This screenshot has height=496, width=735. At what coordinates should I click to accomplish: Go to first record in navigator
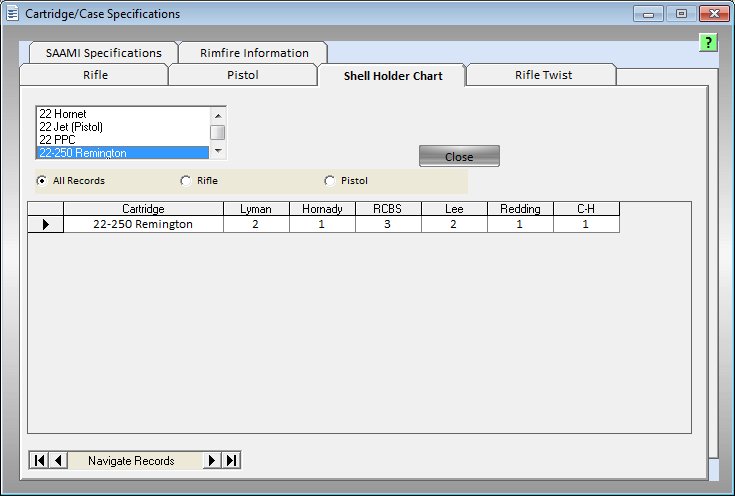pyautogui.click(x=39, y=460)
